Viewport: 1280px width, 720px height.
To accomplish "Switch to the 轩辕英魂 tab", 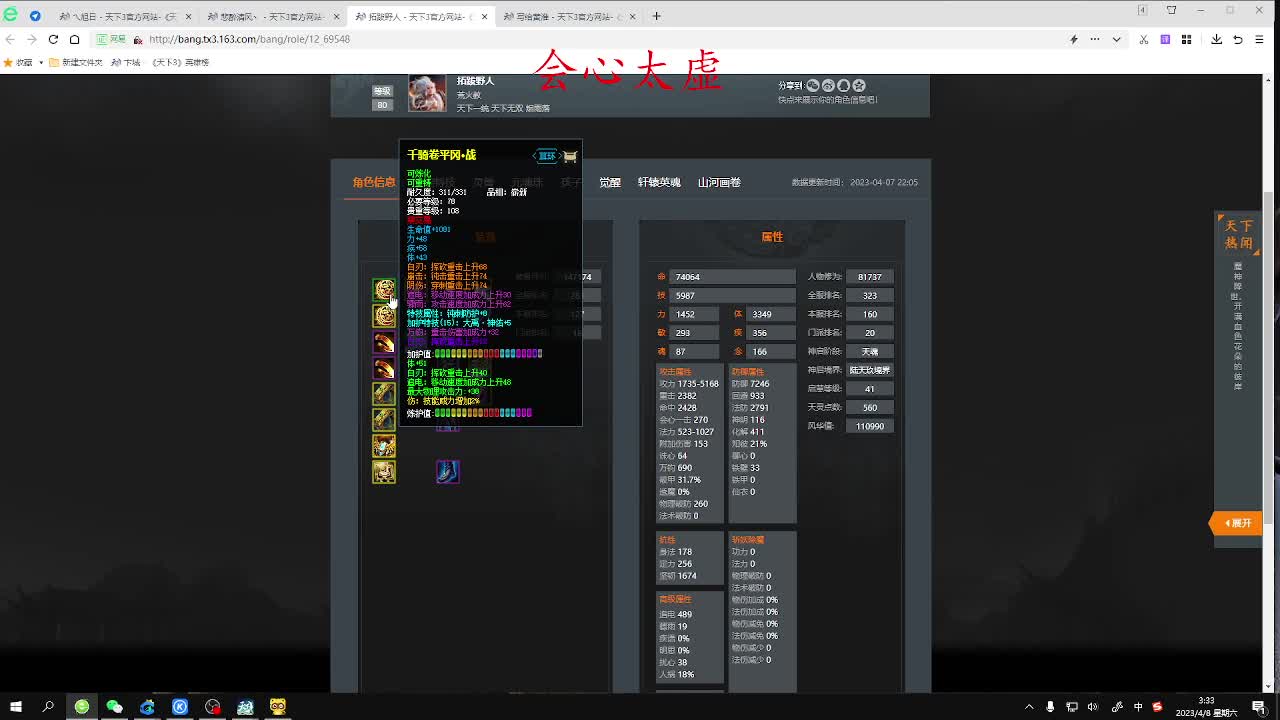I will (659, 183).
